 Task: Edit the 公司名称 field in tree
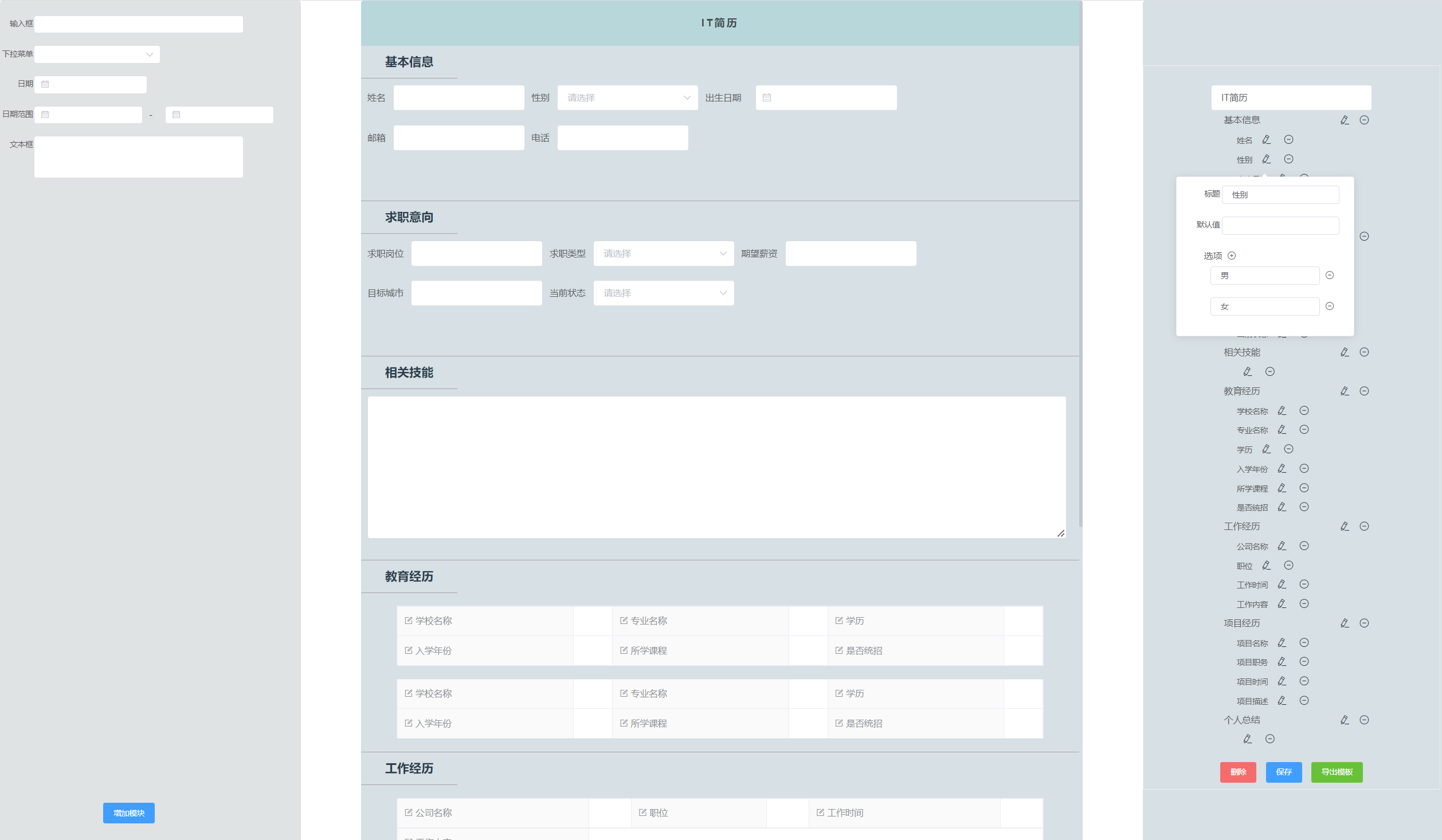tap(1282, 545)
